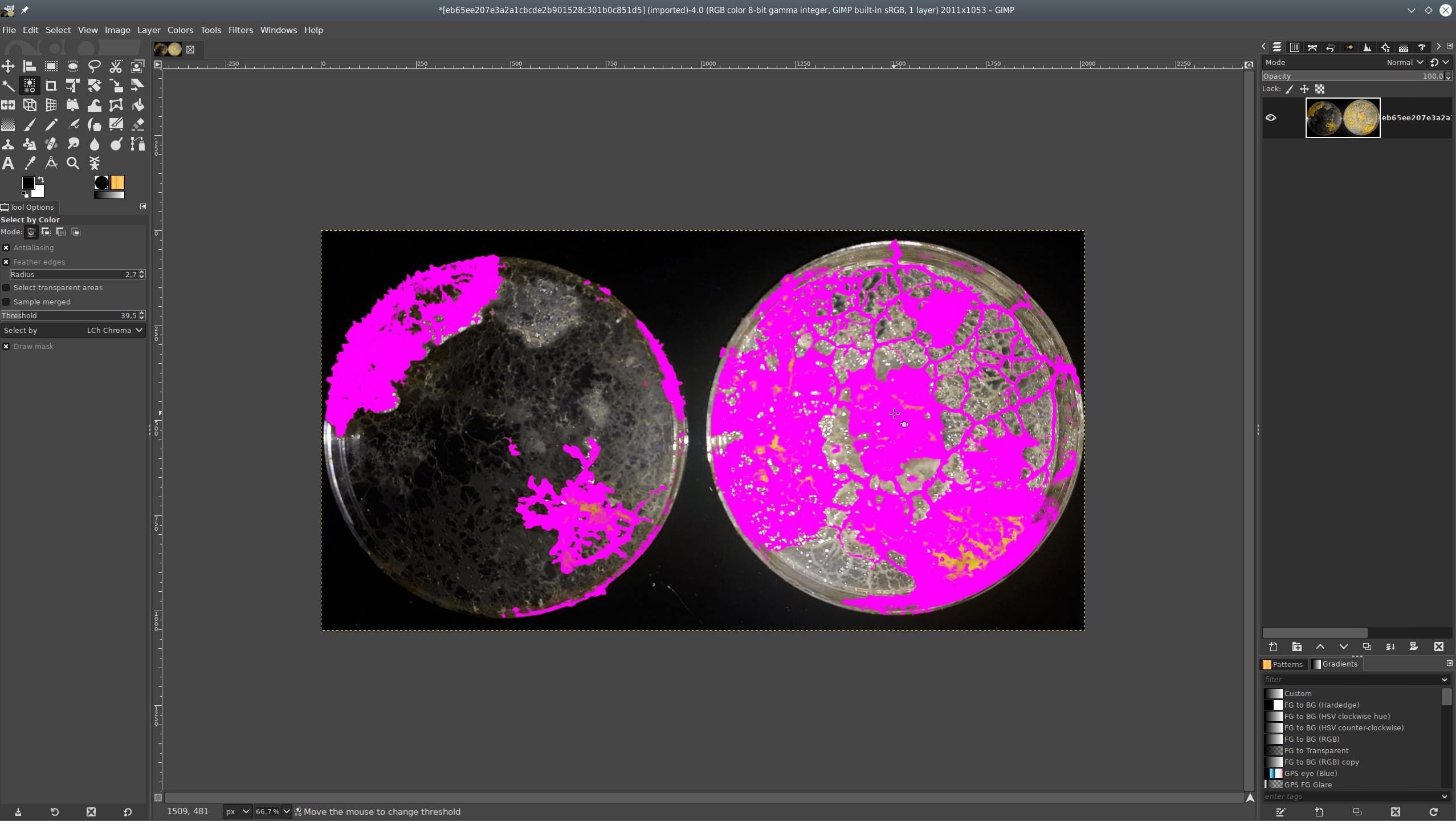Screen dimensions: 1456x821
Task: Select the Color Picker eyedropper tool
Action: coord(30,164)
